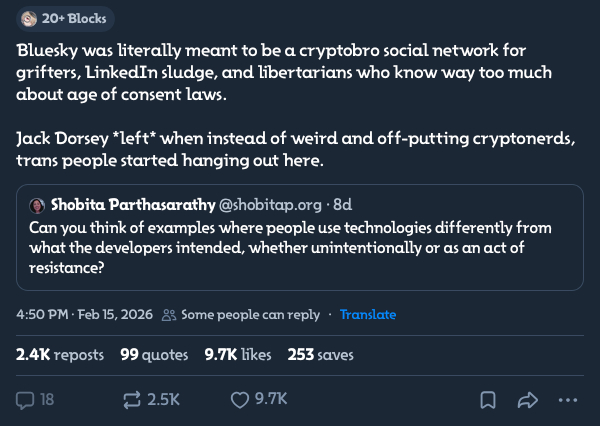Translate the post text
The width and height of the screenshot is (600, 426).
(367, 315)
